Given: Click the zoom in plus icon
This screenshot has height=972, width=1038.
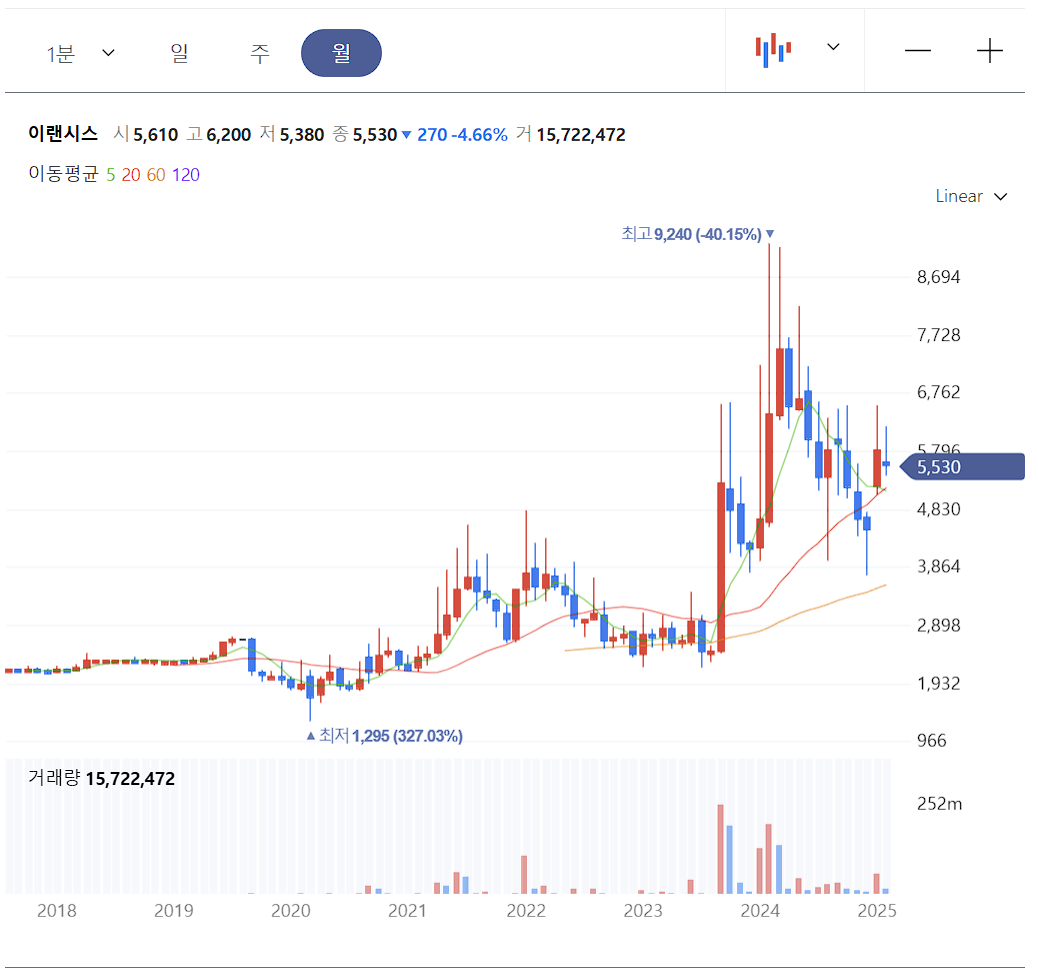Looking at the screenshot, I should [989, 49].
